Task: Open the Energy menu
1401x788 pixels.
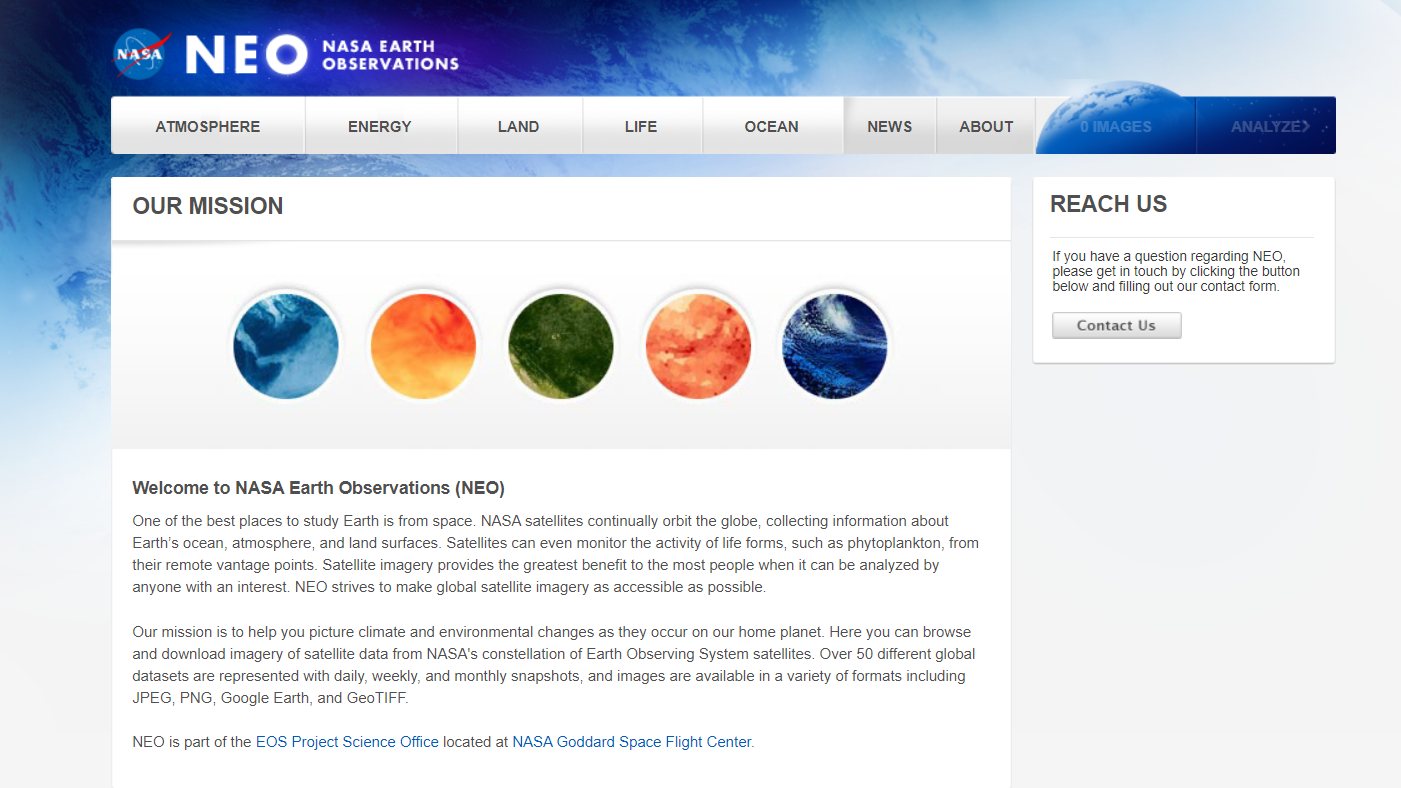Action: click(x=380, y=127)
